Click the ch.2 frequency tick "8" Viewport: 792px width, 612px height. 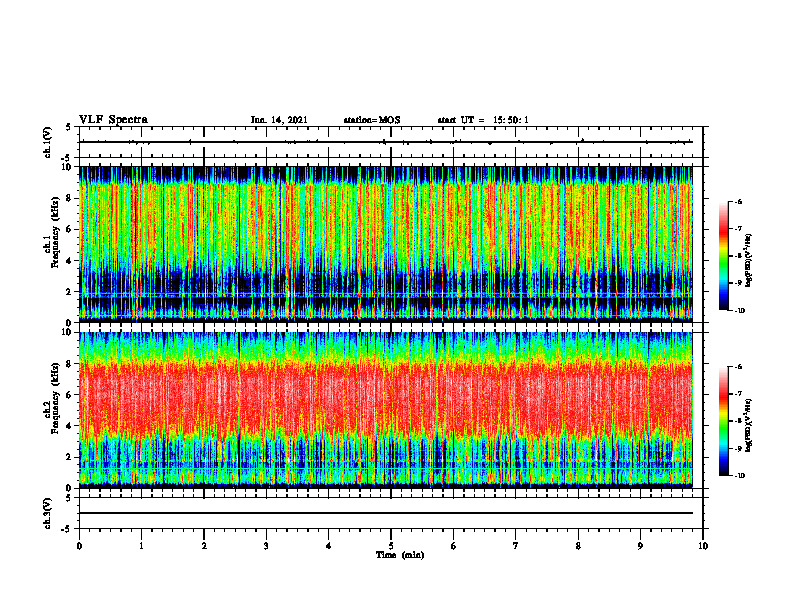point(71,364)
